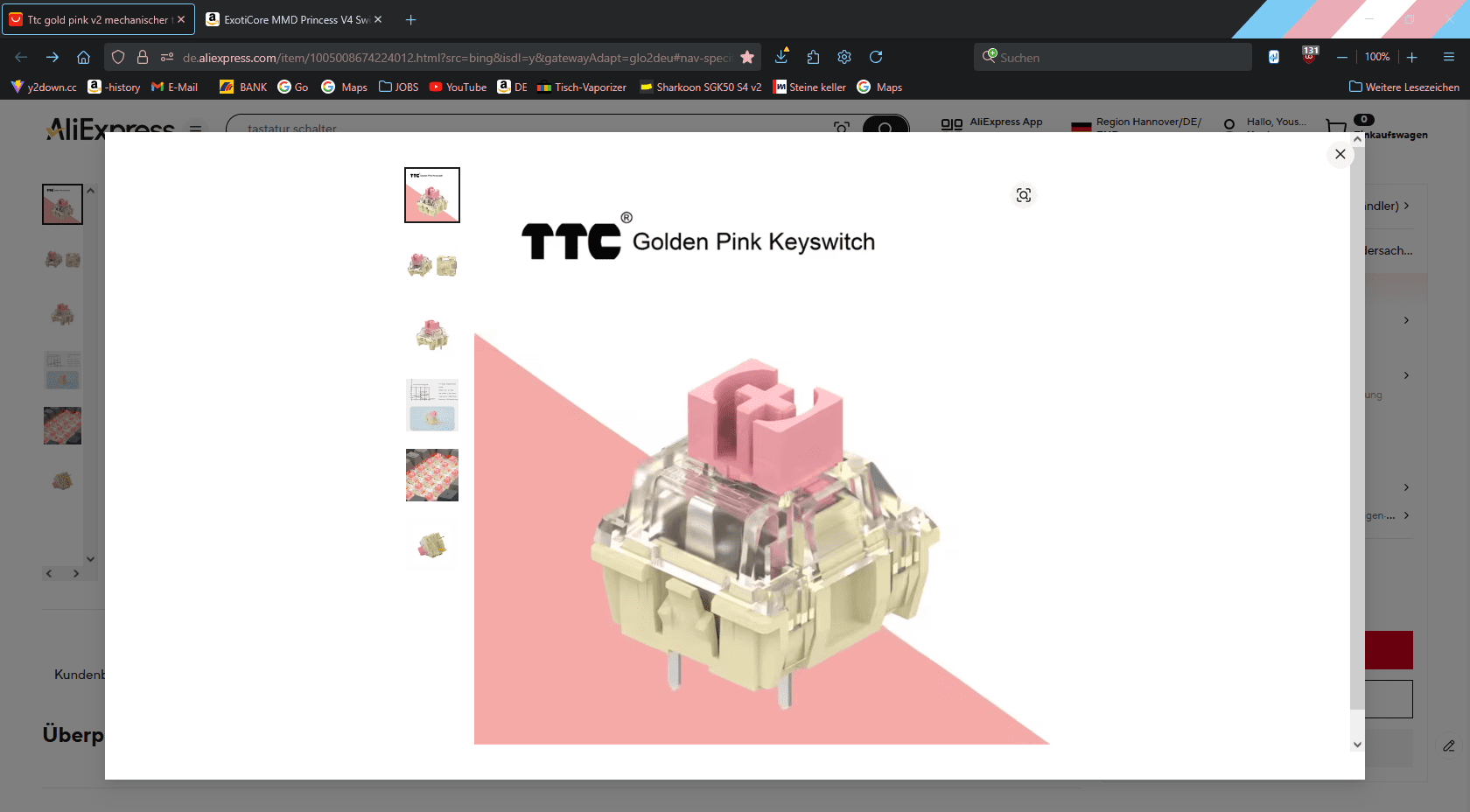The height and width of the screenshot is (812, 1470).
Task: Select the lightbox thumbnail showing two switches
Action: pos(432,265)
